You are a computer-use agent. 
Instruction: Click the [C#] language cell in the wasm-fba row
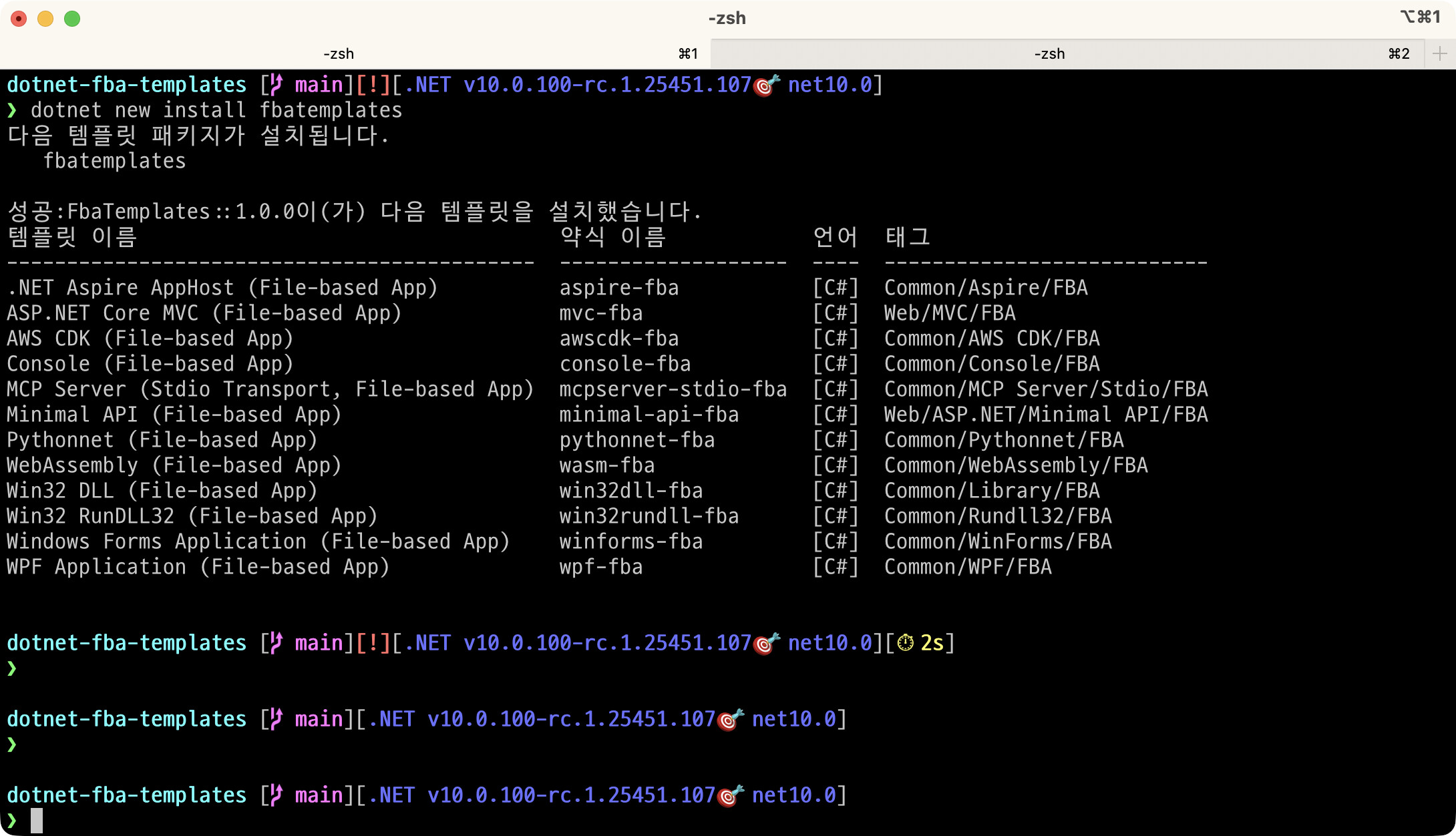836,465
